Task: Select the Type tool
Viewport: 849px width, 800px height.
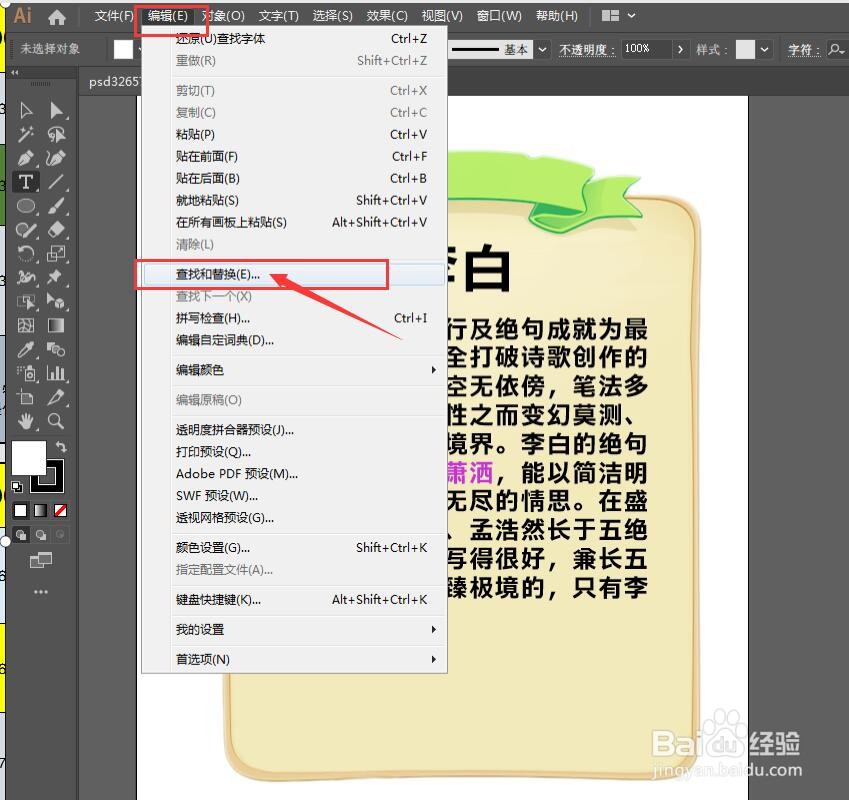Action: click(26, 181)
